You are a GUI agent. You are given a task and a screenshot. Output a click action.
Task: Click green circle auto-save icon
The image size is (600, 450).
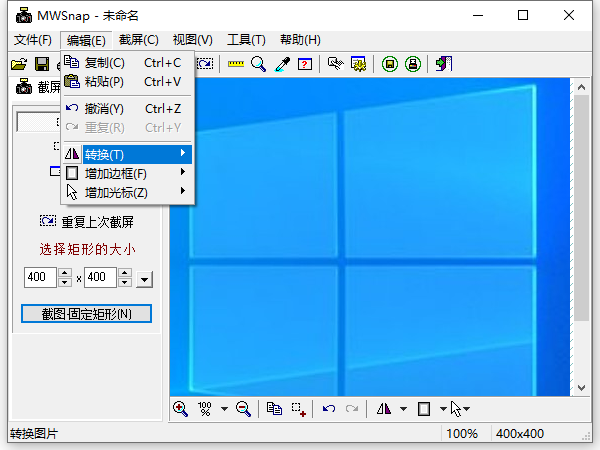click(x=390, y=64)
